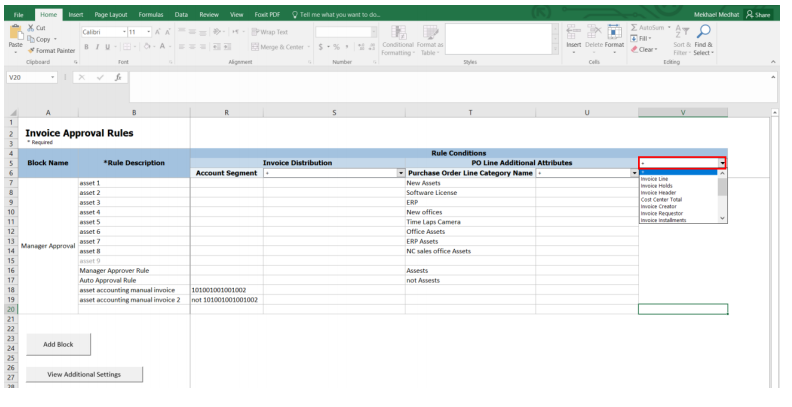Click Merge & Center
The width and height of the screenshot is (792, 407).
click(x=278, y=47)
